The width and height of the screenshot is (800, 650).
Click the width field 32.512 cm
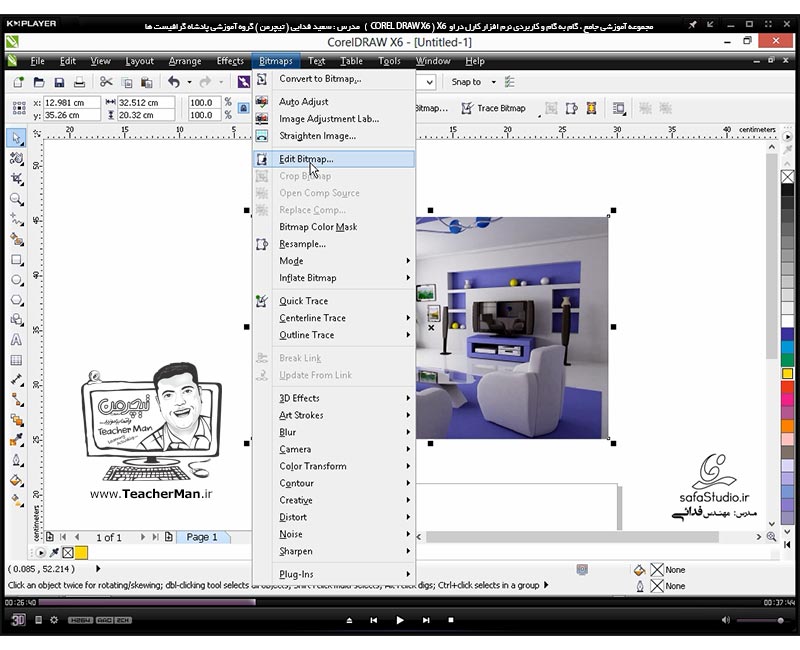tap(146, 103)
